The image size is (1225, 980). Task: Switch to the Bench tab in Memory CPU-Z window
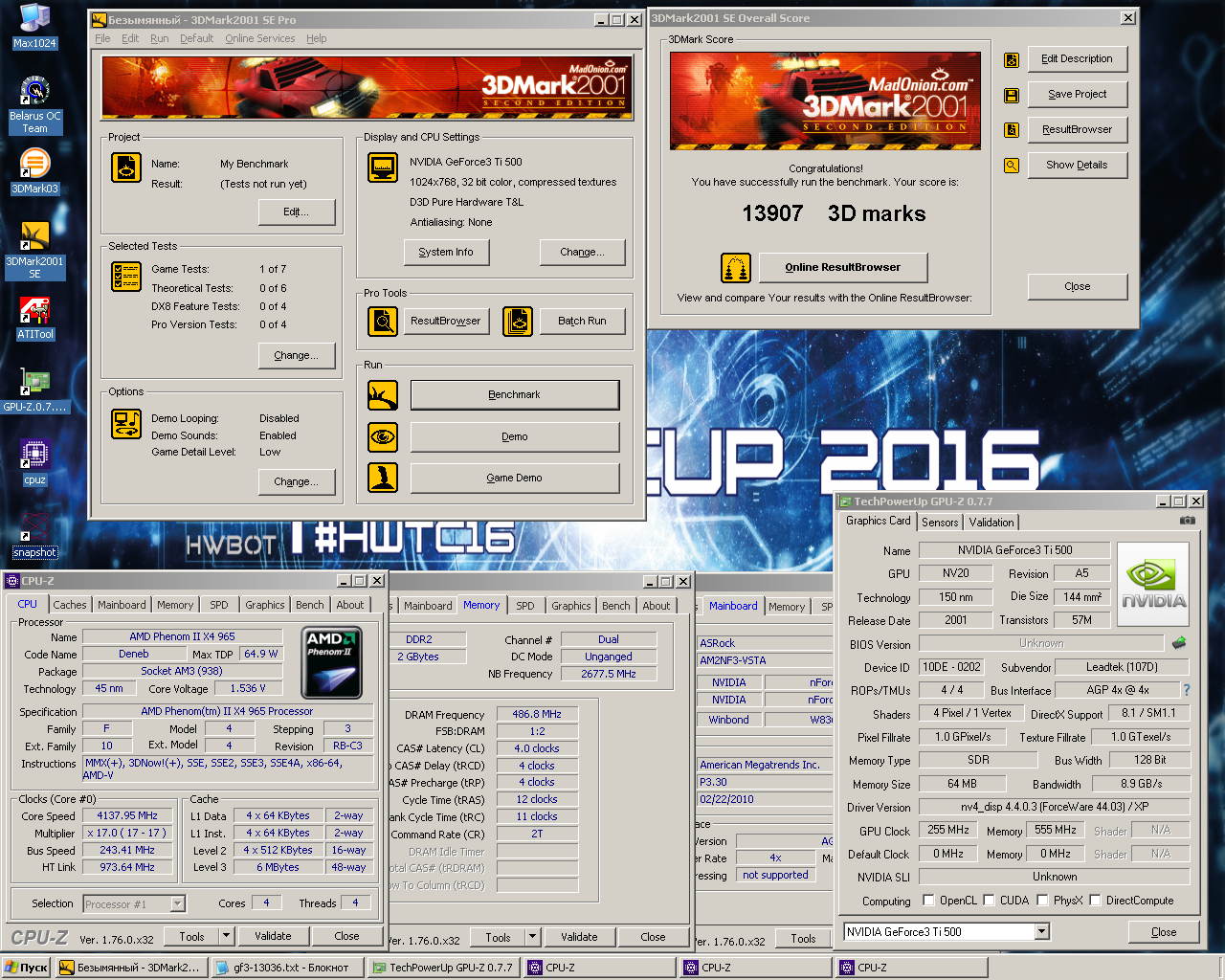coord(616,606)
